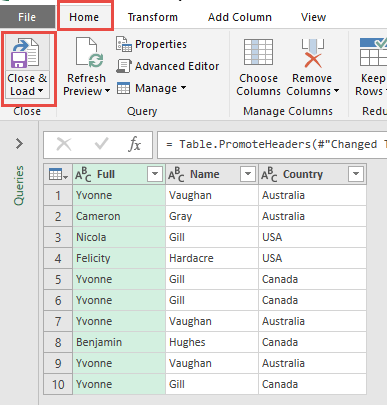Click the Vaughan cell in row 9
Viewport: 387px width, 405px height.
pos(212,363)
